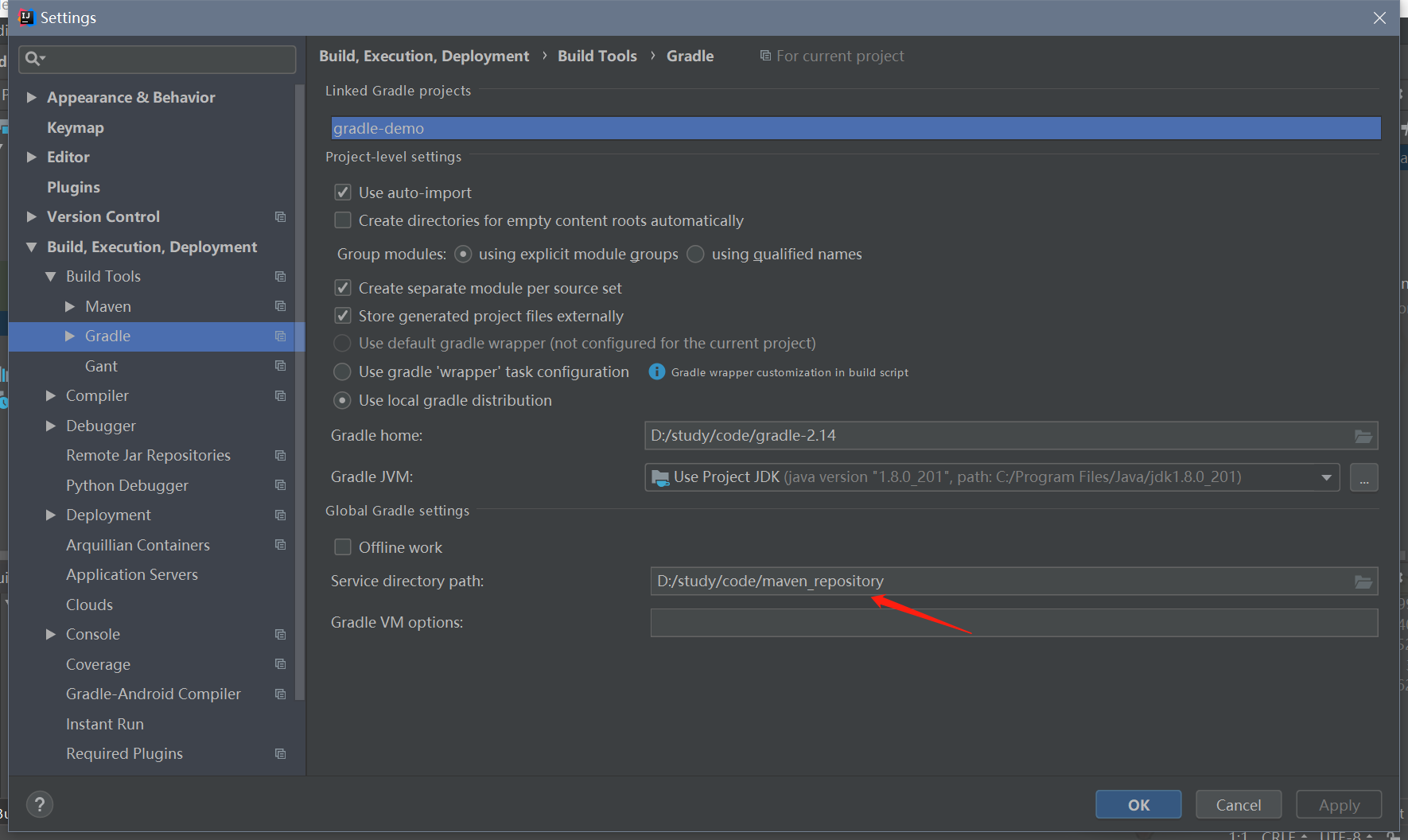Screen dimensions: 1408x840
Task: Click Build Tools in the breadcrumb
Action: click(597, 56)
